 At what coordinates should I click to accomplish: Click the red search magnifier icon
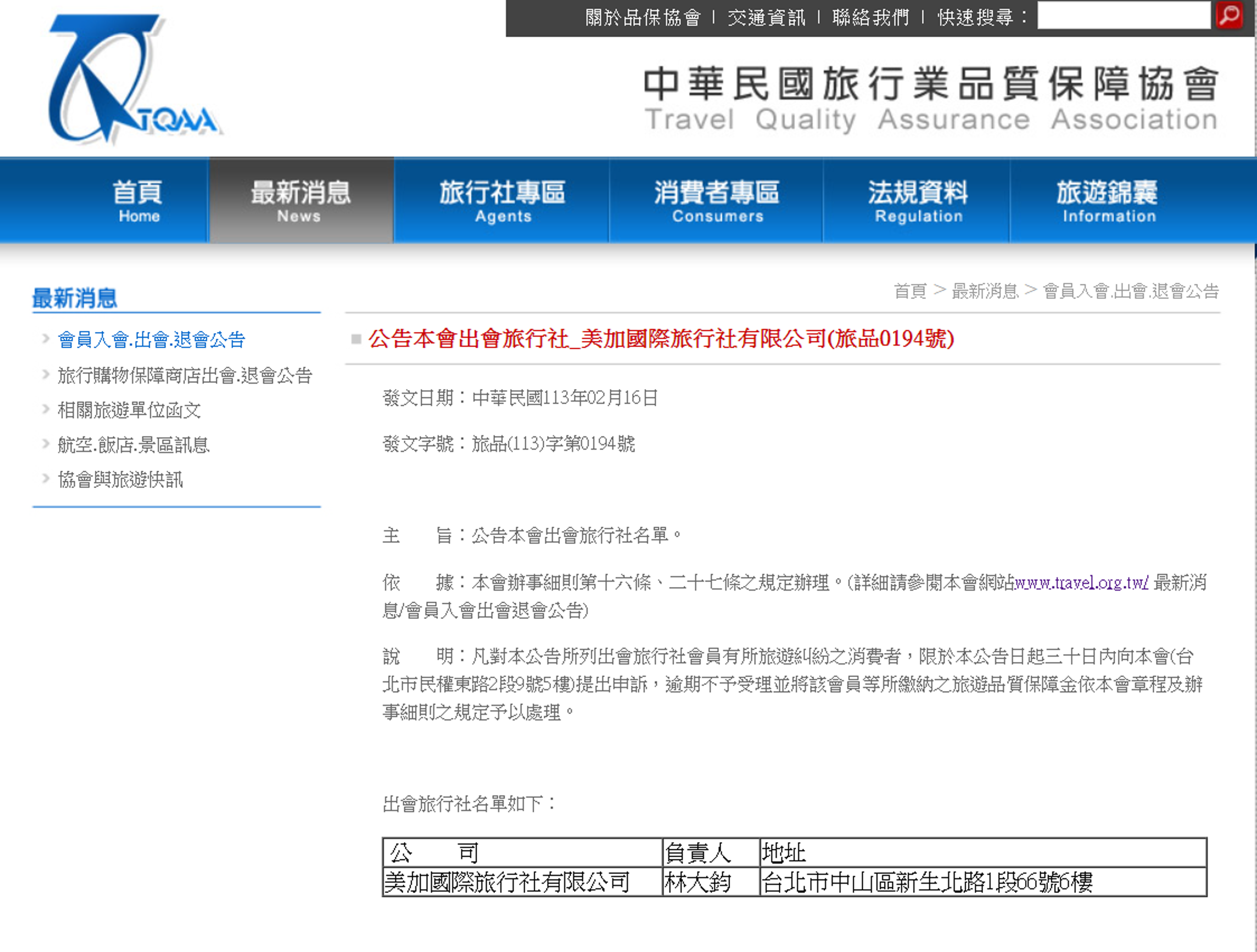1229,15
